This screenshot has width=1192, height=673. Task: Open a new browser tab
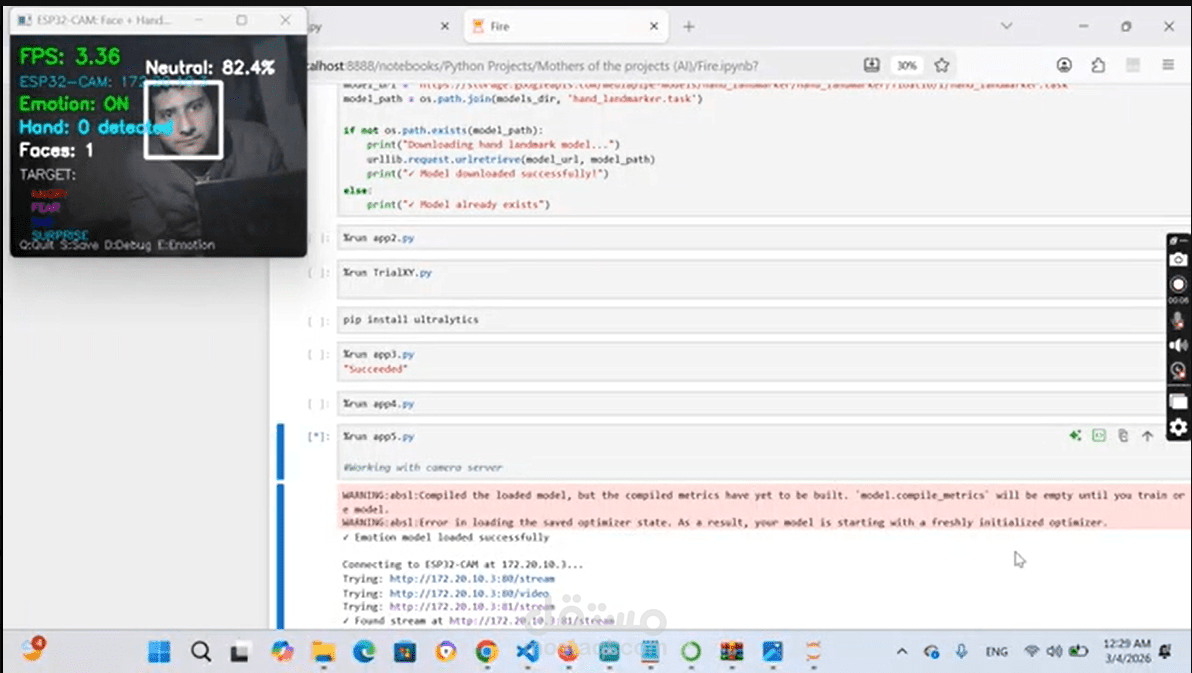click(x=689, y=27)
